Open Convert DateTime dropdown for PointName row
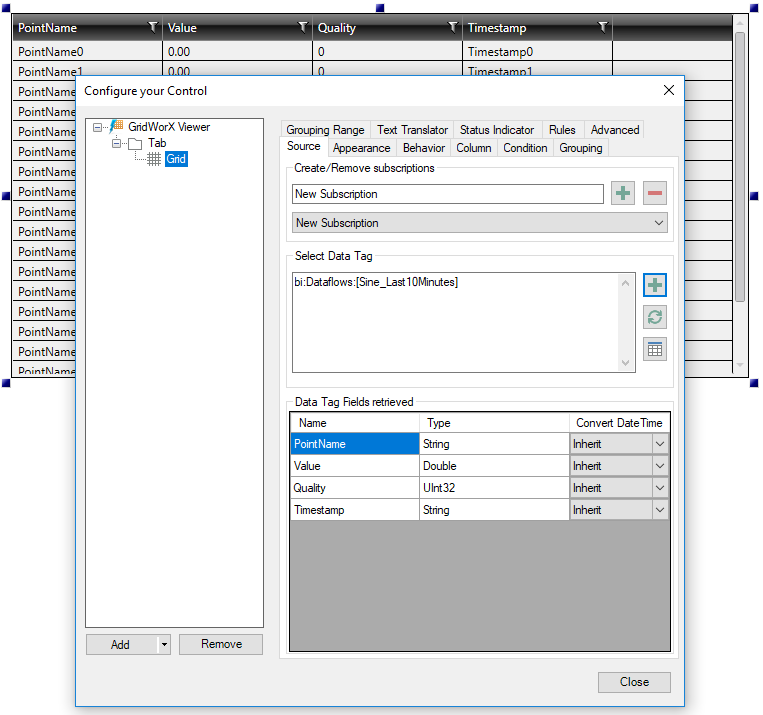Screen dimensions: 763x715 659,444
